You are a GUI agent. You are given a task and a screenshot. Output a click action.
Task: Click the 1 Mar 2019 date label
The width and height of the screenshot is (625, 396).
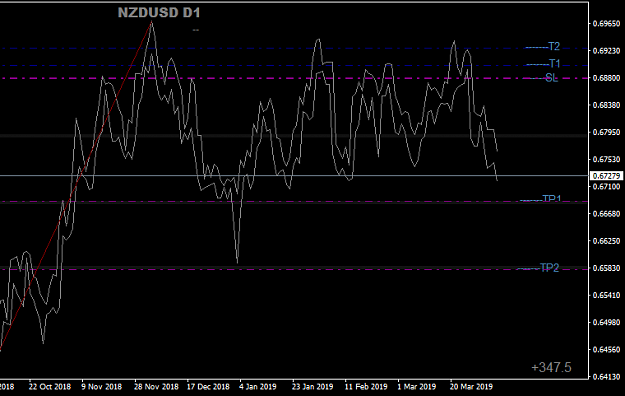point(417,387)
